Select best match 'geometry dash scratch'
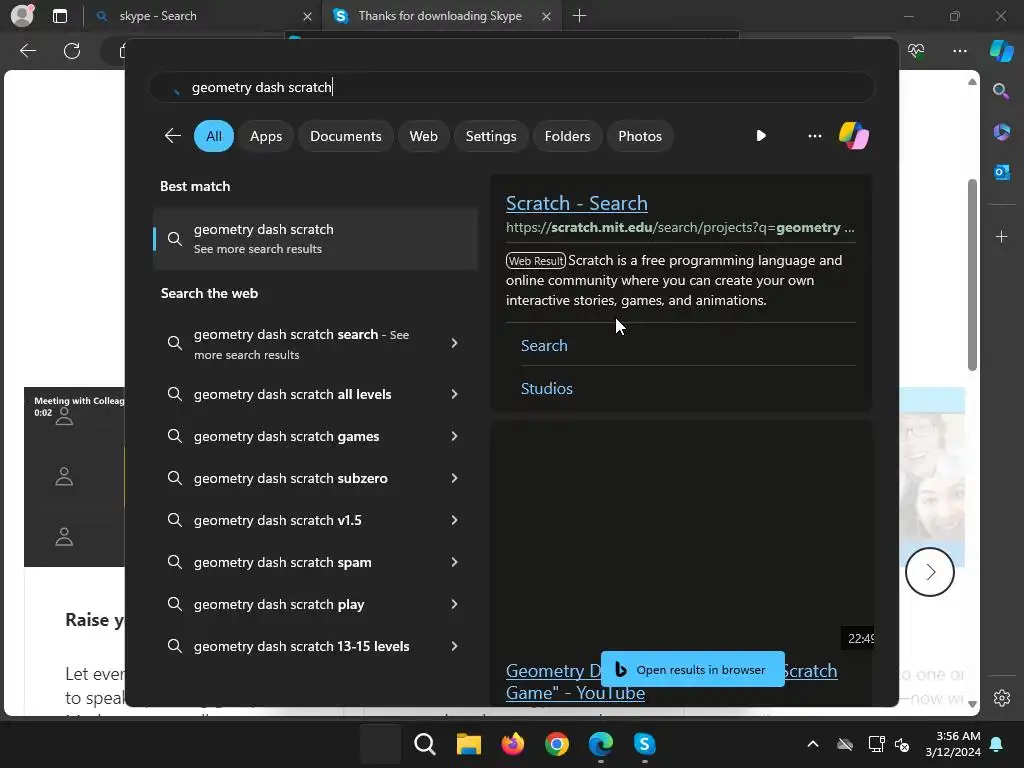Viewport: 1024px width, 768px height. 315,238
